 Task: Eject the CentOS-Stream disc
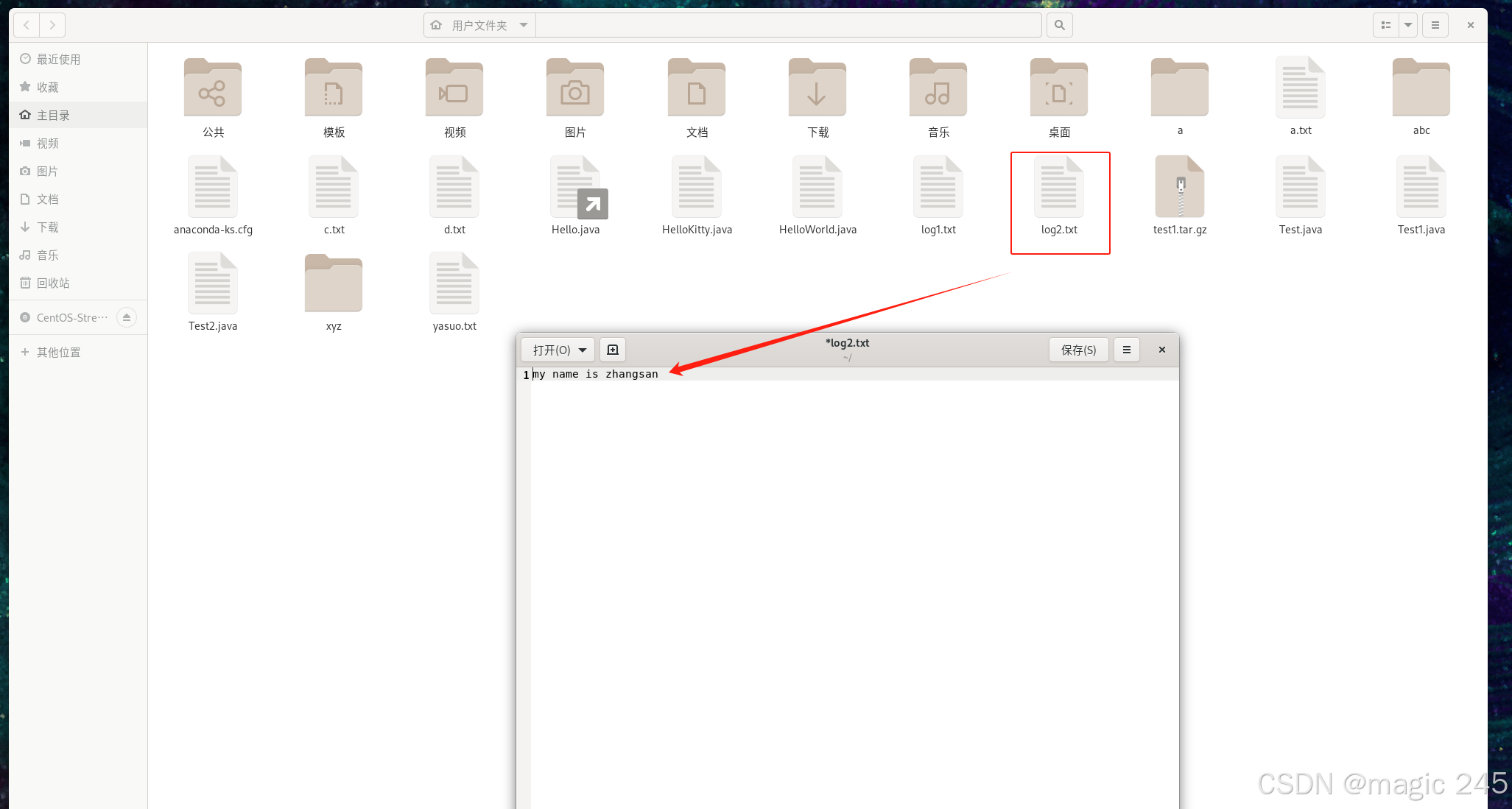[127, 317]
